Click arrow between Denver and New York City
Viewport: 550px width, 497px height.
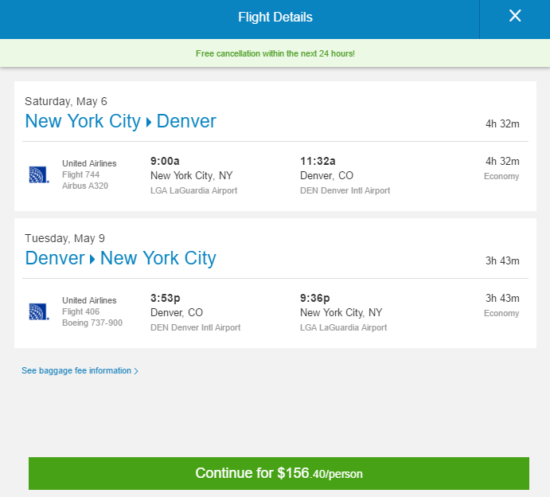pos(92,260)
